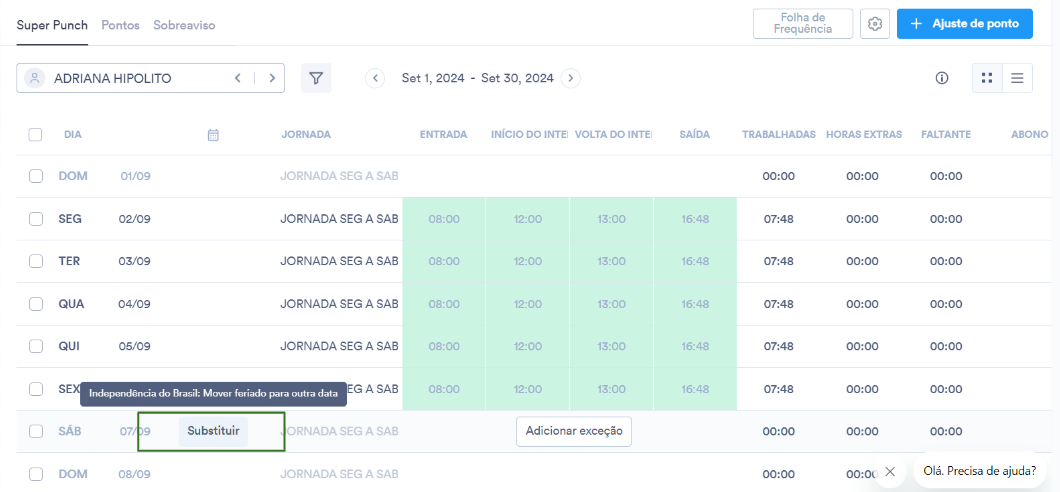
Task: Click the 16:48 saída cell for QUI 05/09
Action: coord(695,347)
